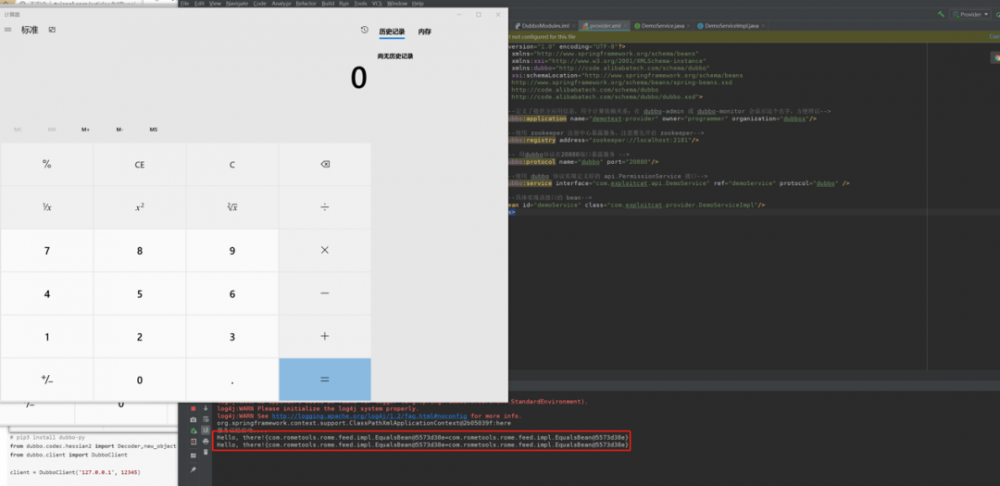
Task: Click the camera dump threads icon
Action: click(x=193, y=419)
